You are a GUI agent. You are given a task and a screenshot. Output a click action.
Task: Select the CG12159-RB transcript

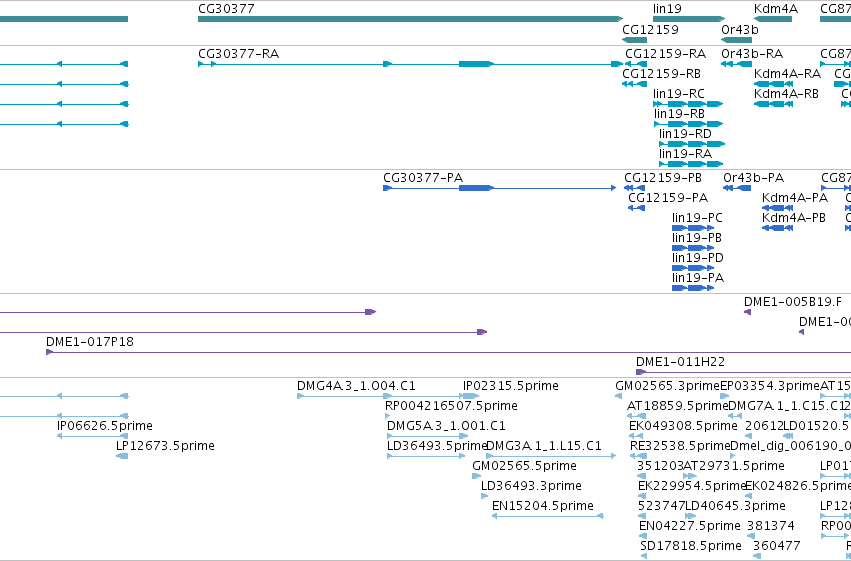[634, 84]
